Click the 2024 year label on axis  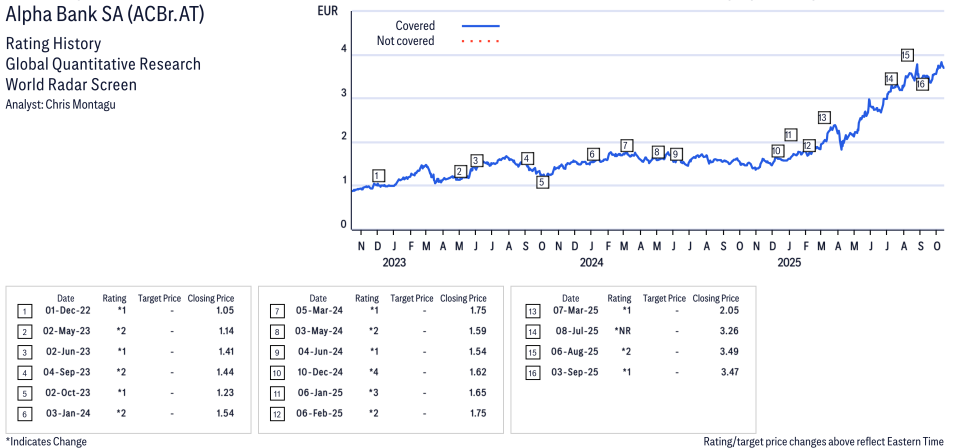(592, 263)
